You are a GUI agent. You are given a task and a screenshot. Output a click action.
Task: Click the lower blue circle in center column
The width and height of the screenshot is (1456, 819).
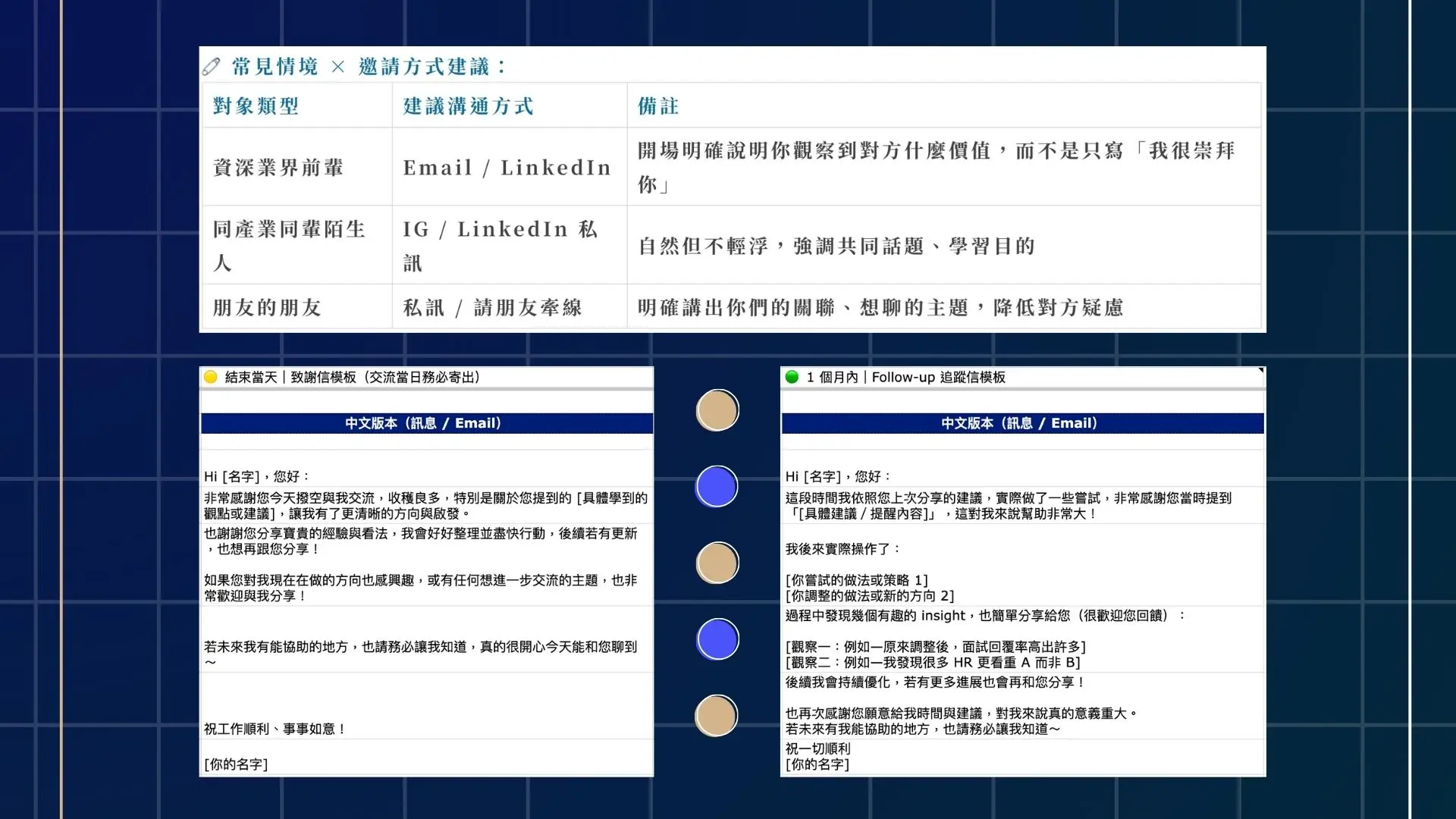[717, 639]
